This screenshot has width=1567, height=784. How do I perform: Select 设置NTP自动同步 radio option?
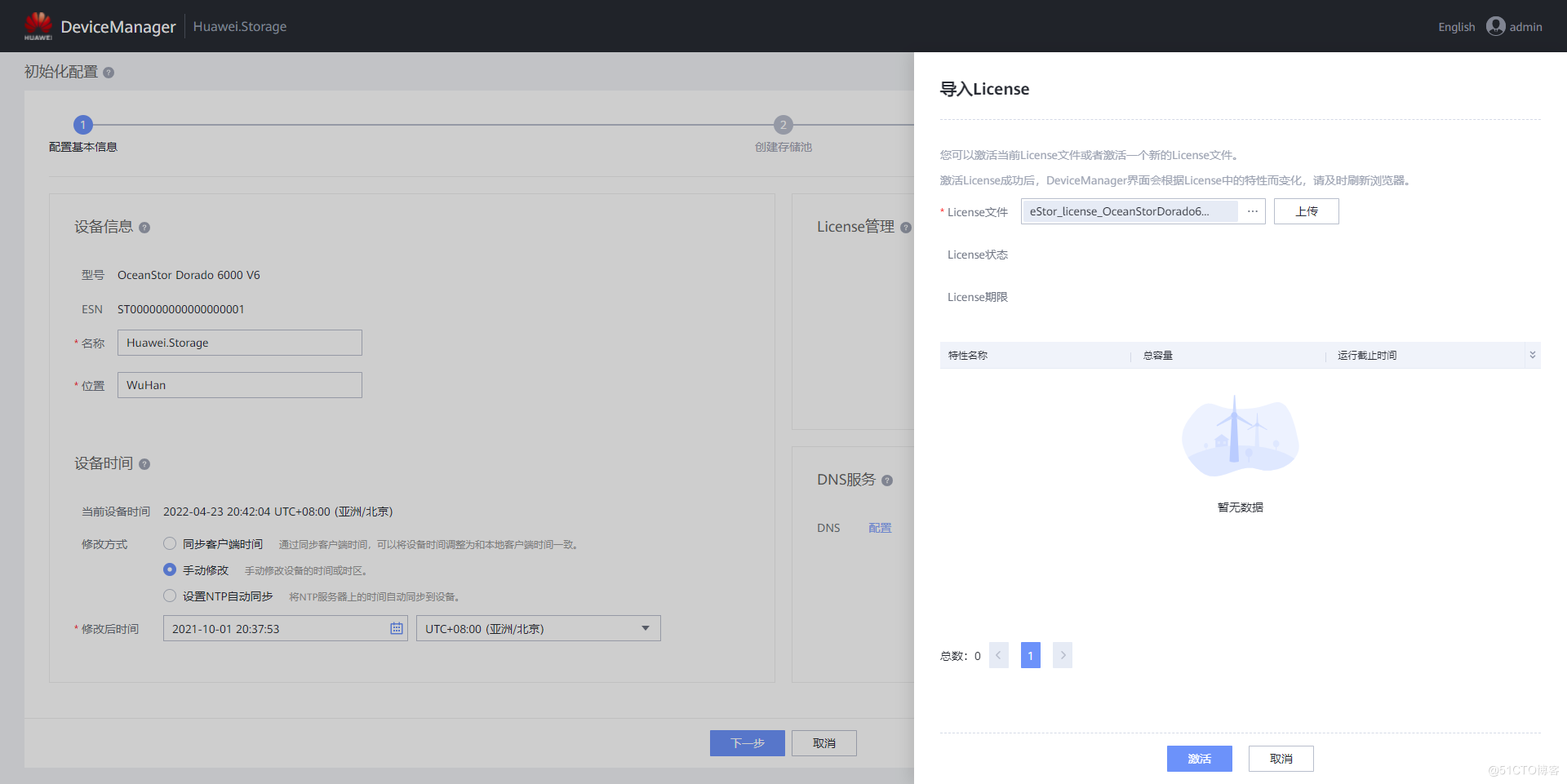click(170, 596)
